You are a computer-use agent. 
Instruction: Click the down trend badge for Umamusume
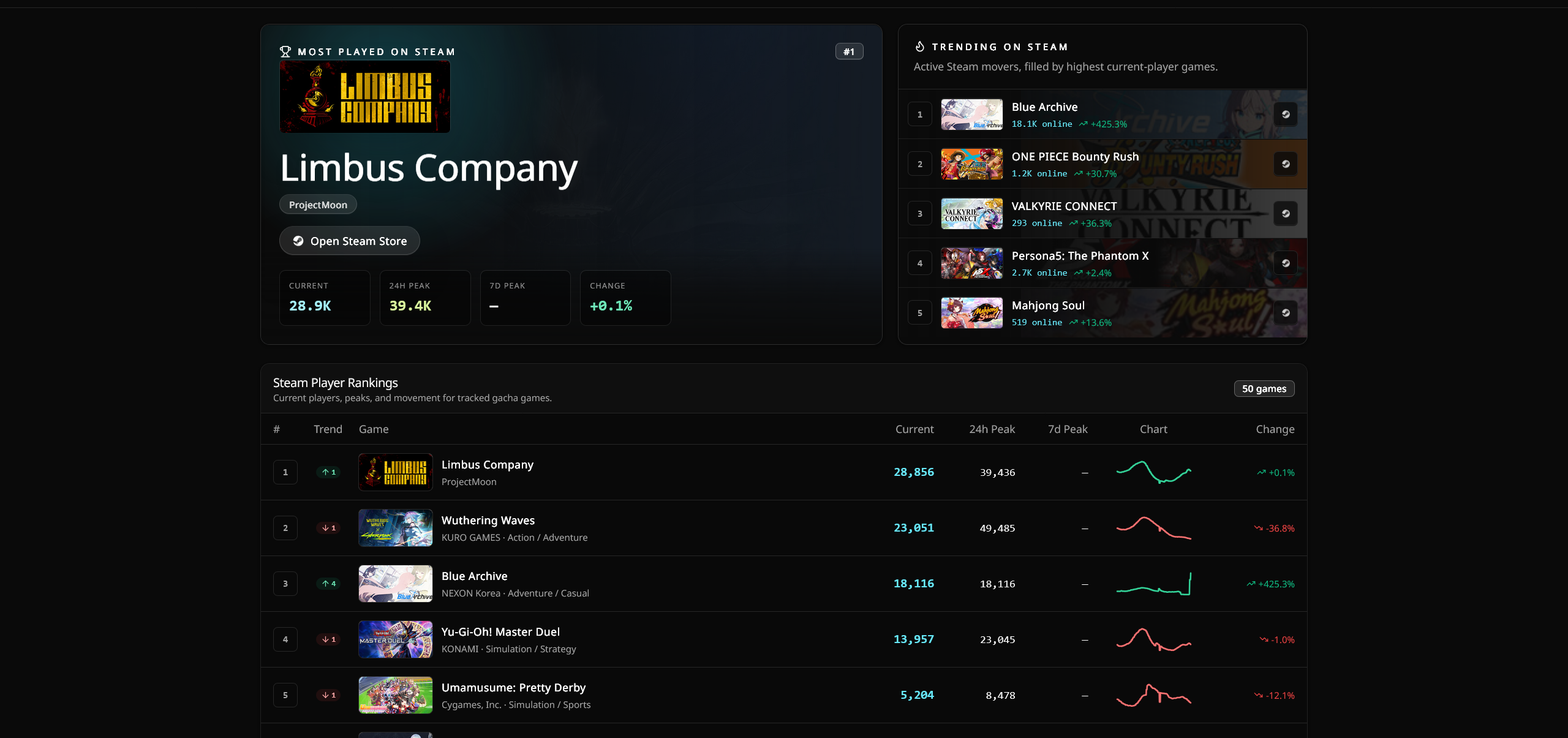(x=329, y=695)
